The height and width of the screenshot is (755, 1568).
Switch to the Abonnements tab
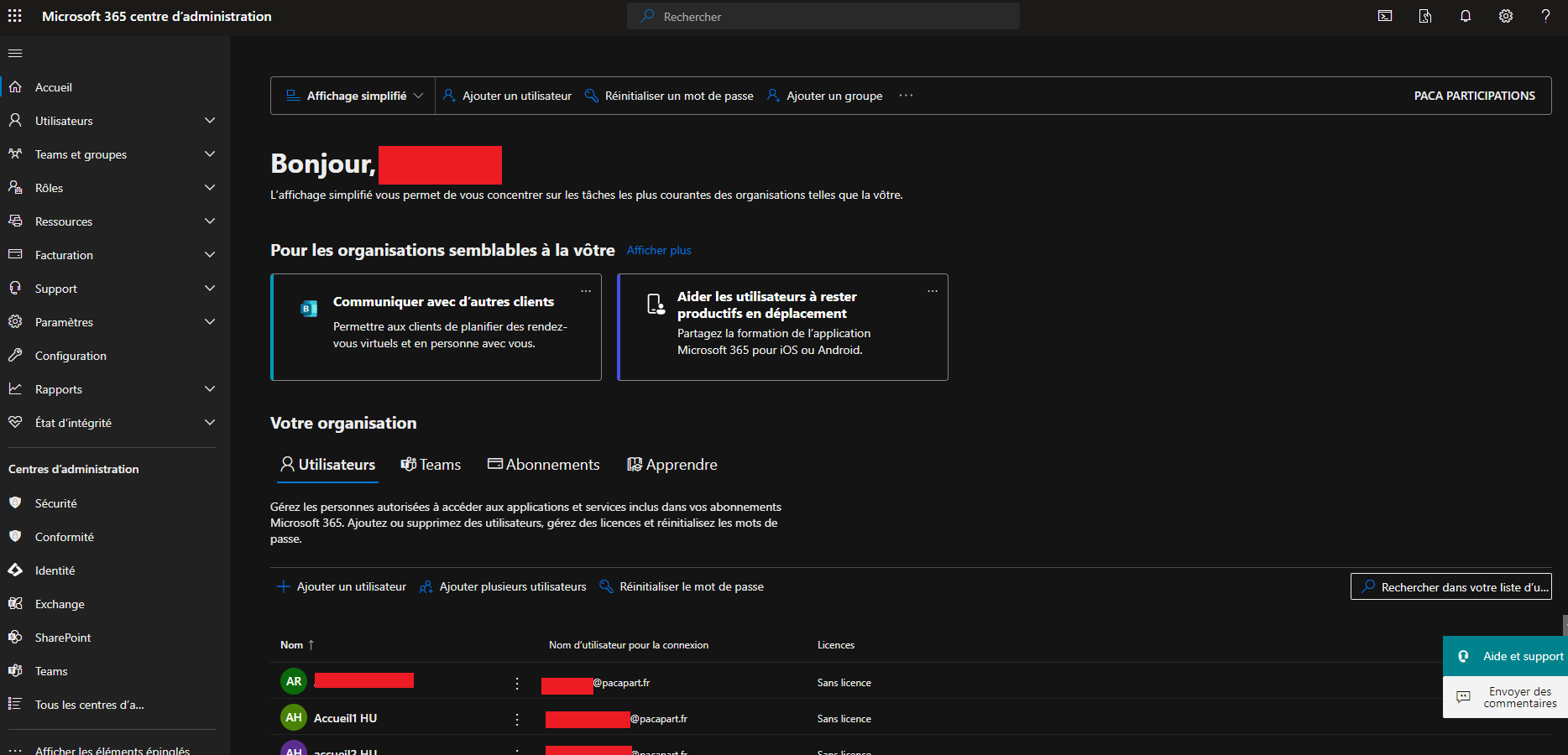[x=544, y=465]
